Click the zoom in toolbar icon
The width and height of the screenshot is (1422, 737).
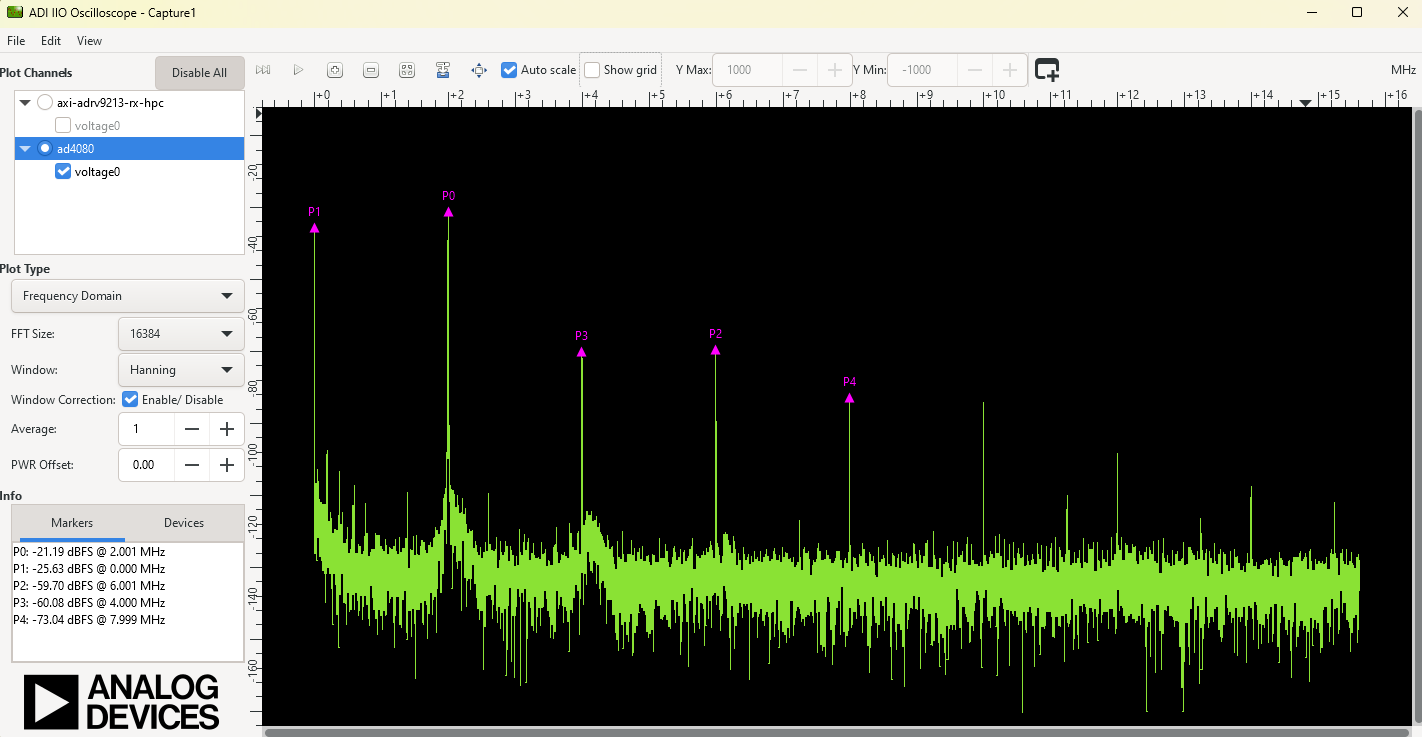(335, 70)
